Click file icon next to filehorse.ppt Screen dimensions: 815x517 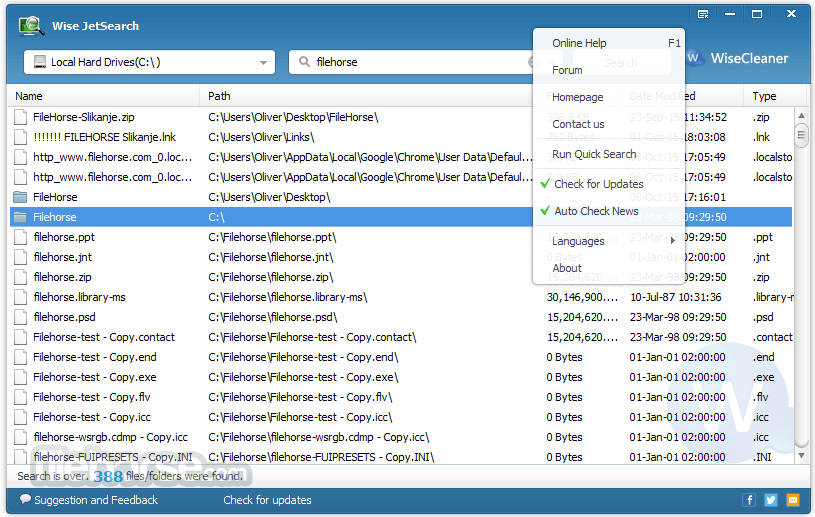tap(20, 237)
